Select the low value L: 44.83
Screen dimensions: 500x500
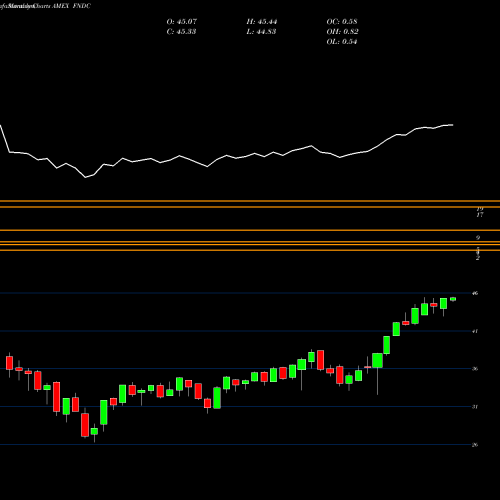point(261,32)
